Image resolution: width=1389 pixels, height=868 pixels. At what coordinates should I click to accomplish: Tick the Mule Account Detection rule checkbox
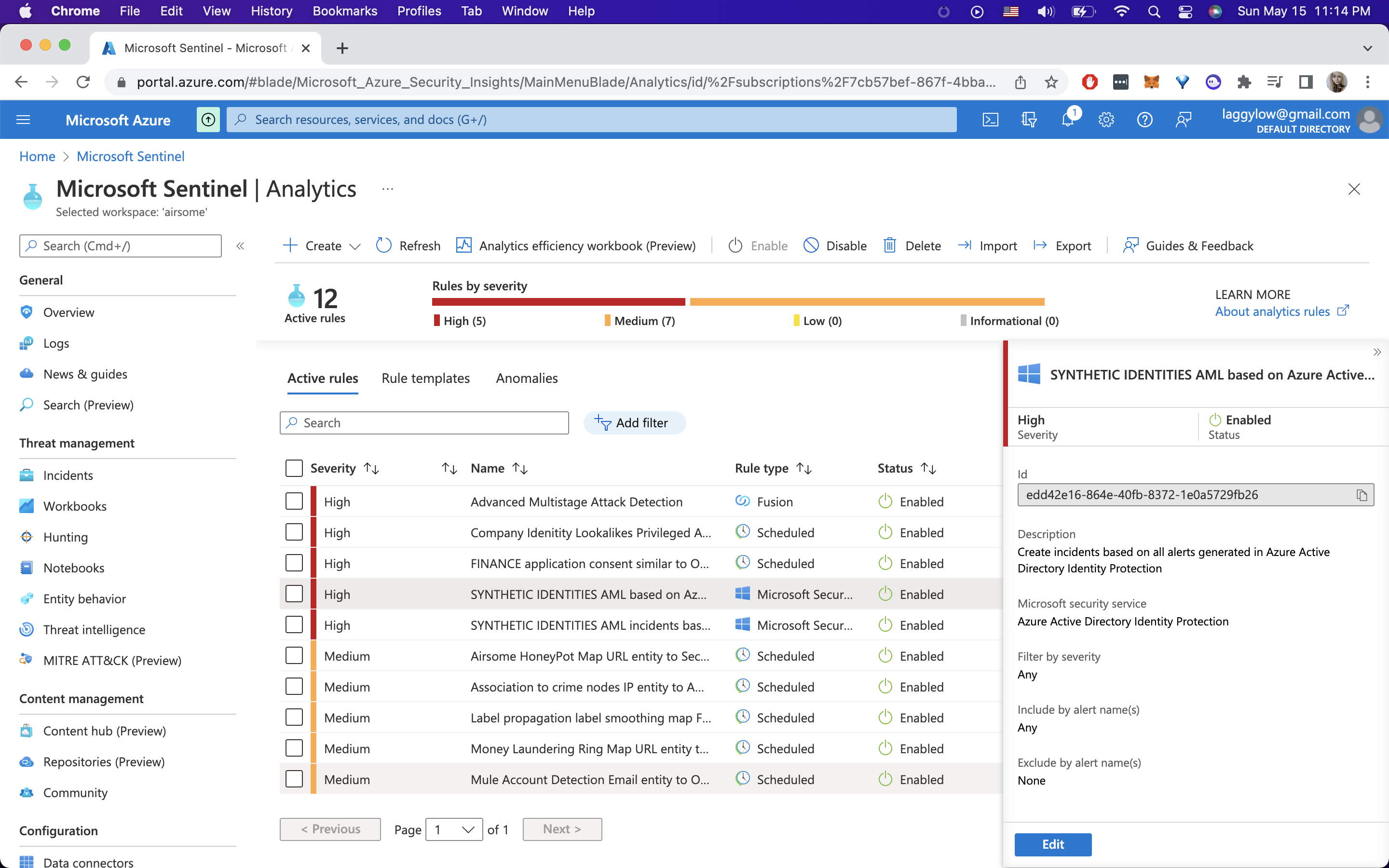point(294,779)
